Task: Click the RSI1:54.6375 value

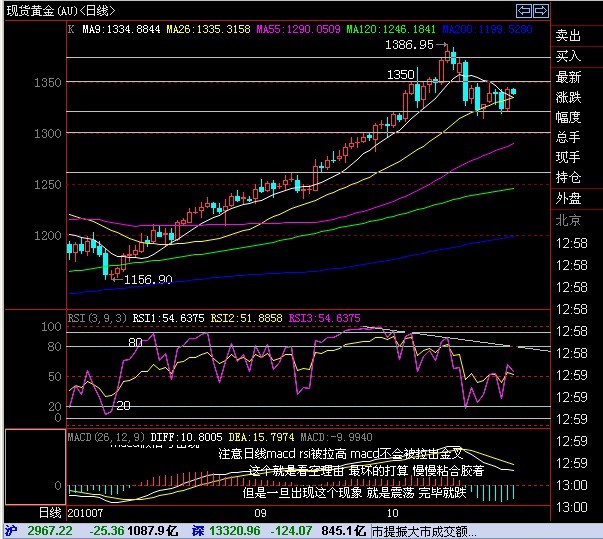Action: click(168, 318)
